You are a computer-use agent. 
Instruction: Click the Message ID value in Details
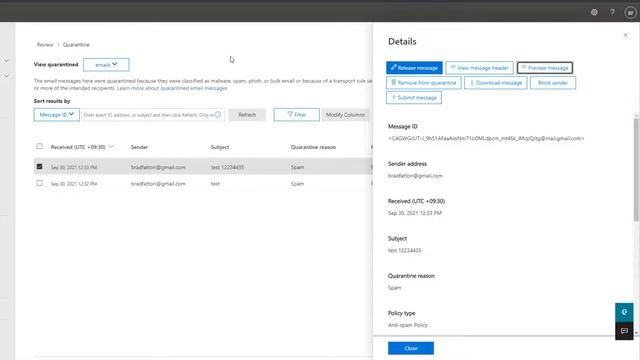[486, 138]
